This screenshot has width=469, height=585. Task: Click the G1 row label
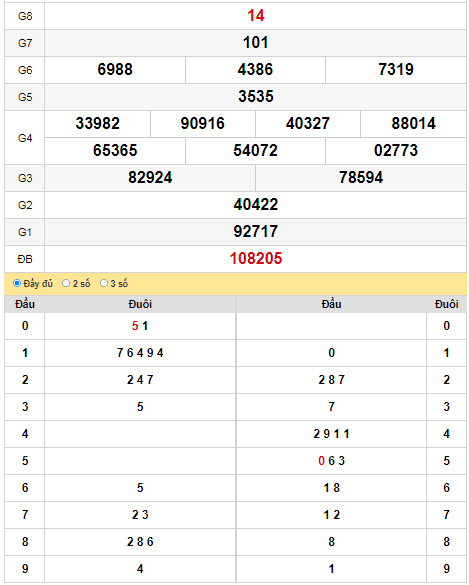[25, 232]
